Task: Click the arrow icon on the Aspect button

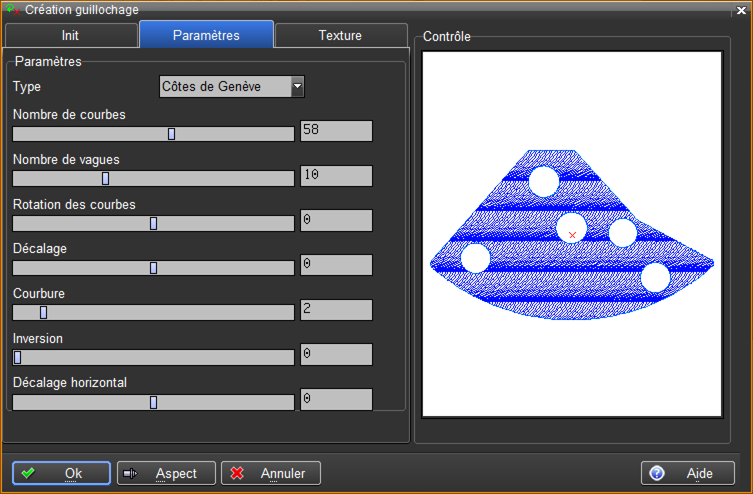Action: tap(130, 474)
